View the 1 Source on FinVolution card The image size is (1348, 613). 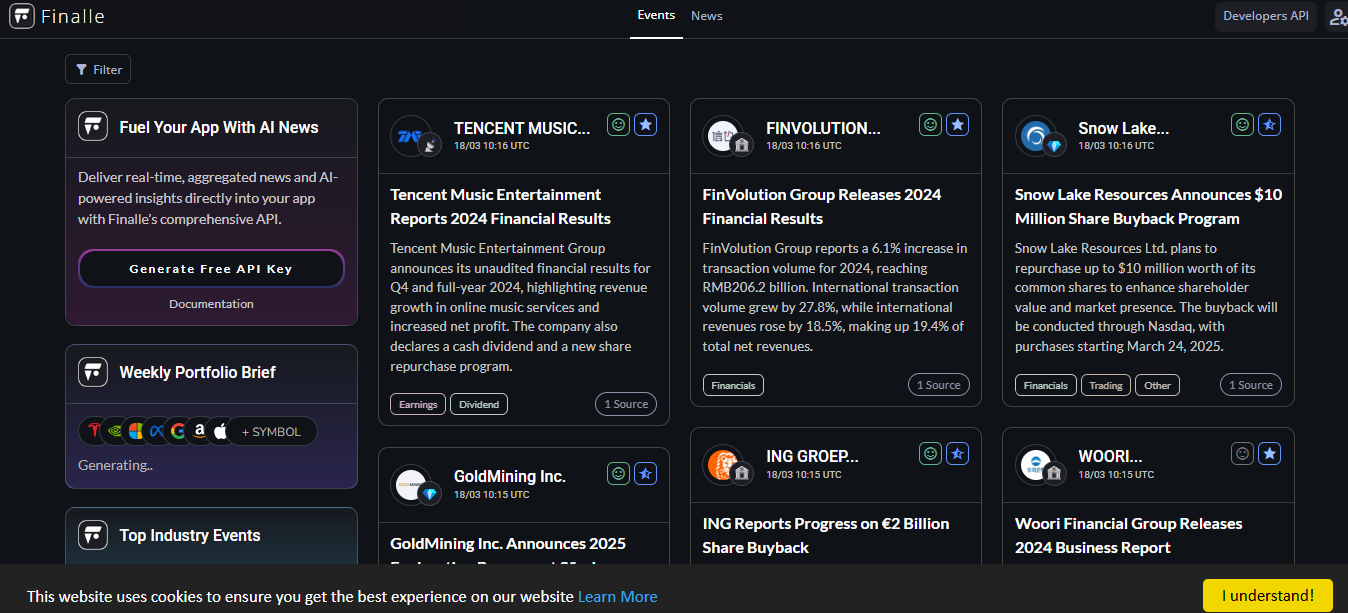tap(938, 385)
